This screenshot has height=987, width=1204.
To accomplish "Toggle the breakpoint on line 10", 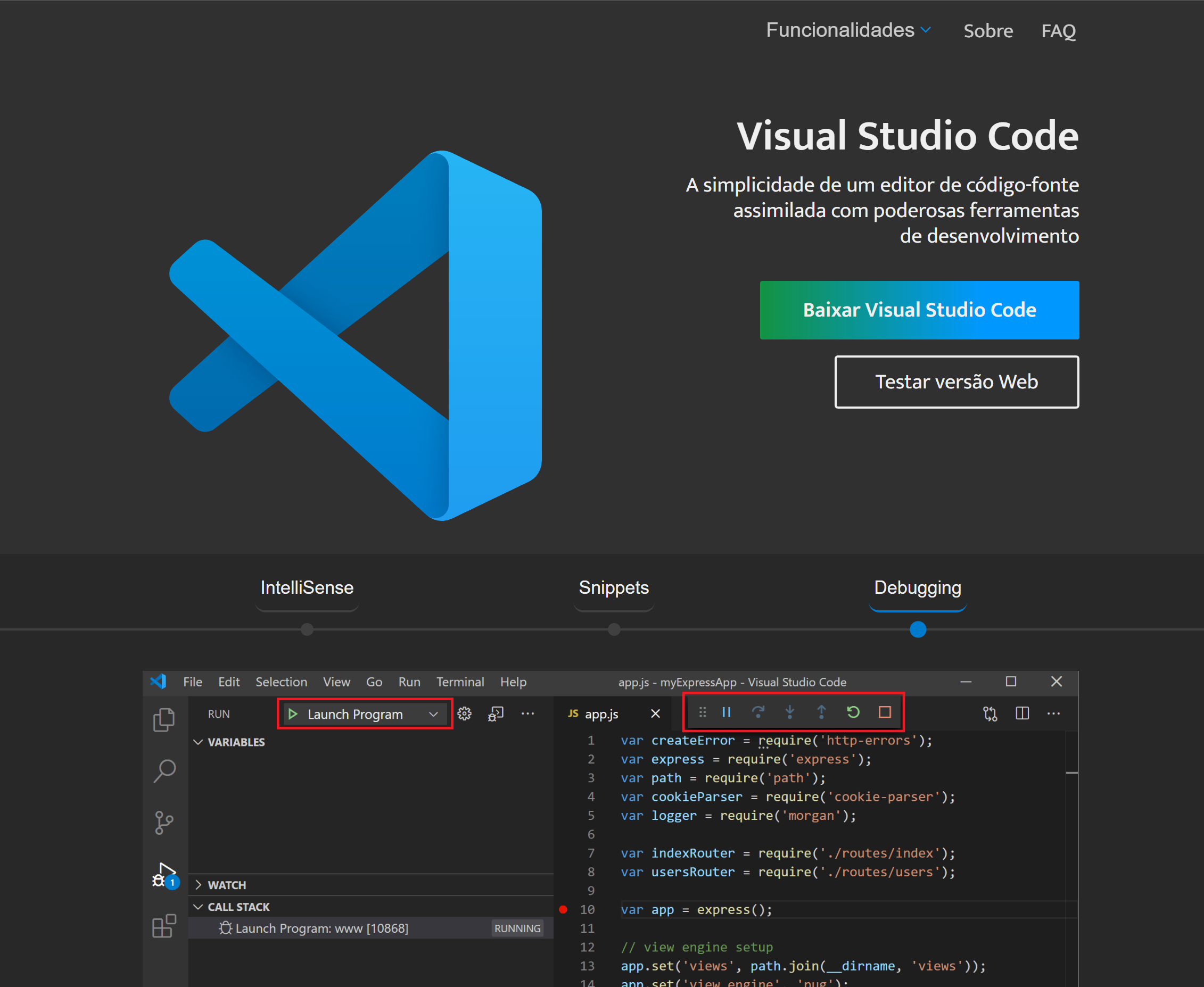I will pos(564,909).
